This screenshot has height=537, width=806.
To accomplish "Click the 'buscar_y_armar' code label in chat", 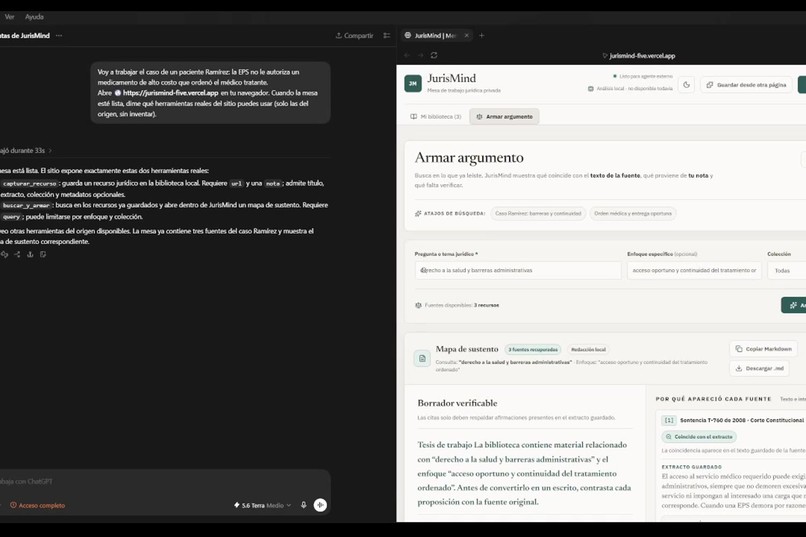I will point(26,206).
